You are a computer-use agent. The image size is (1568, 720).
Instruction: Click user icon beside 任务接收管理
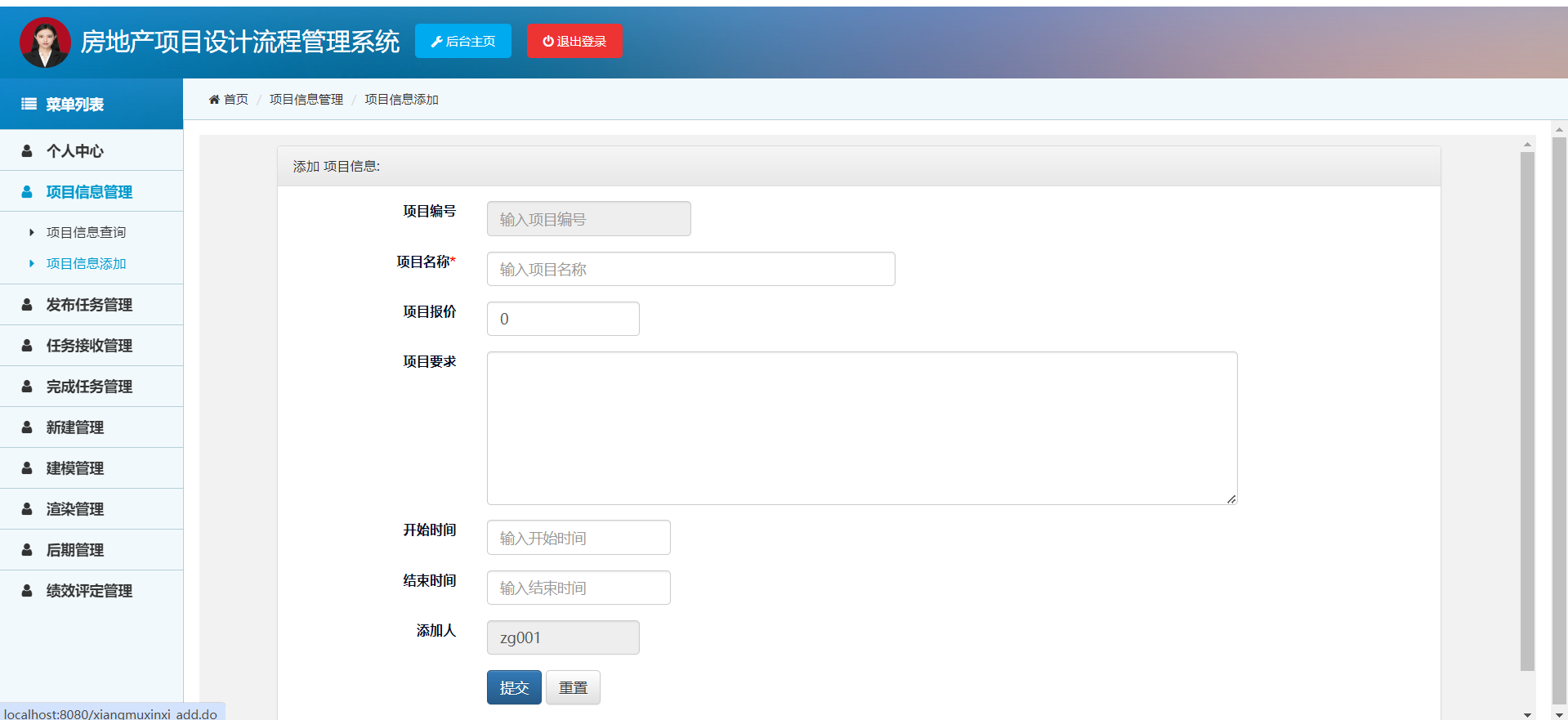pyautogui.click(x=27, y=346)
